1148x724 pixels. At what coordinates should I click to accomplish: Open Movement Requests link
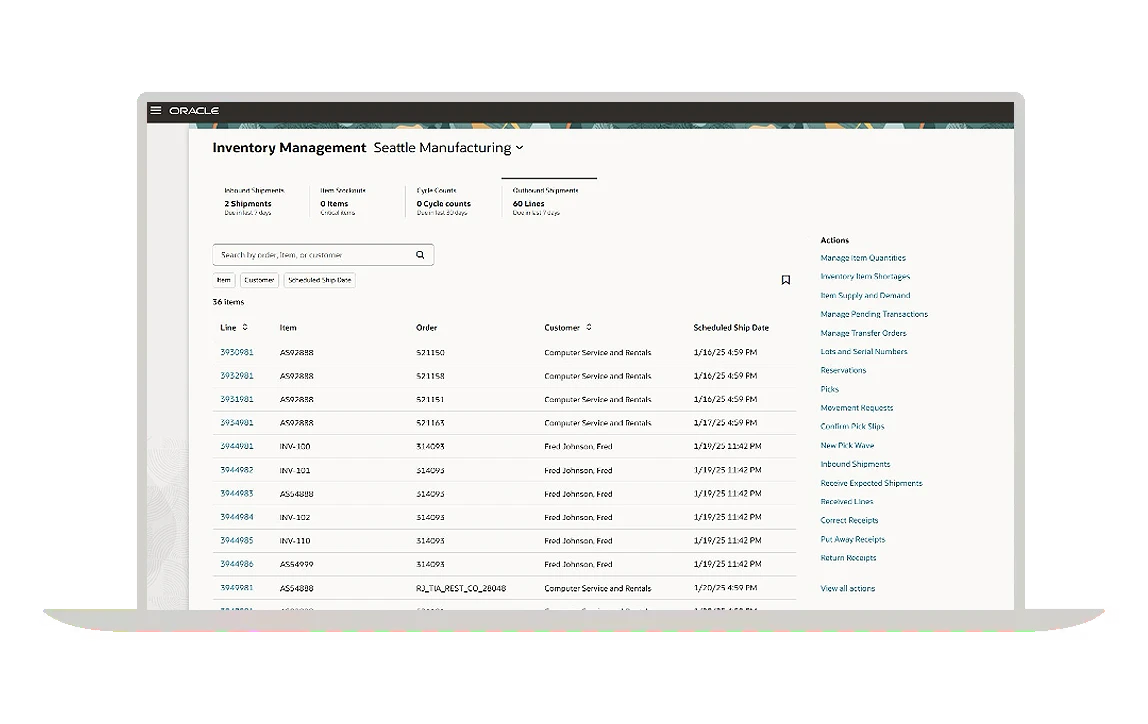click(x=857, y=408)
